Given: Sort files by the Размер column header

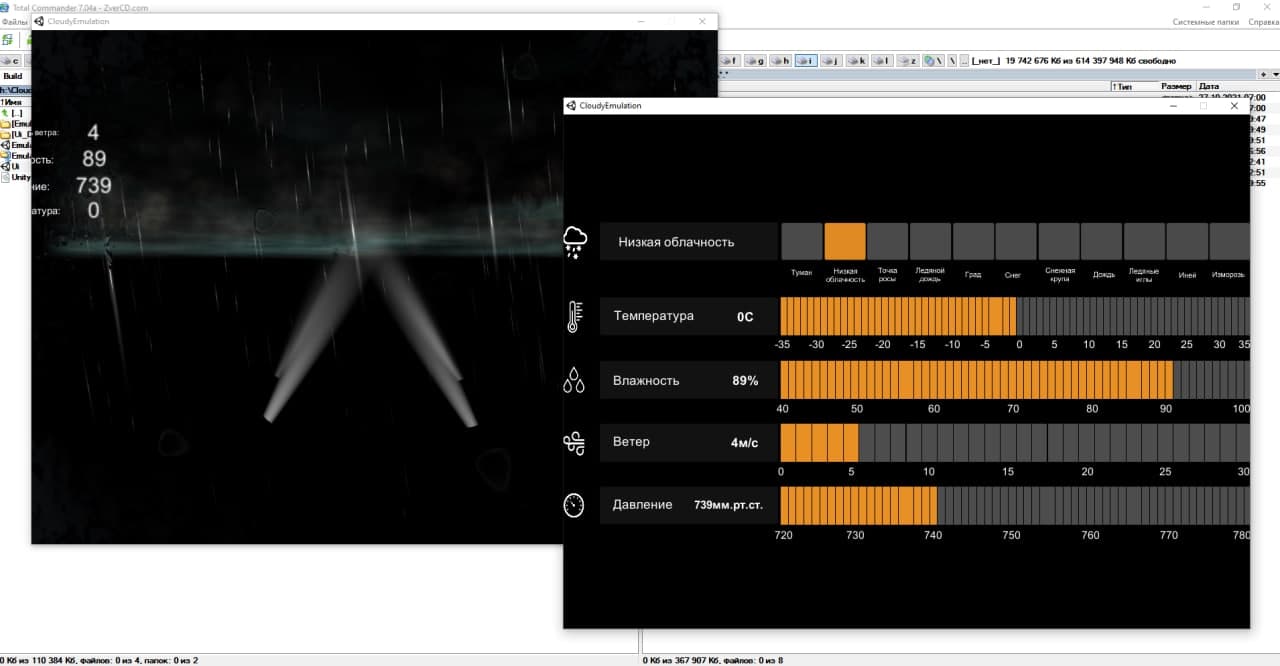Looking at the screenshot, I should click(x=1176, y=86).
